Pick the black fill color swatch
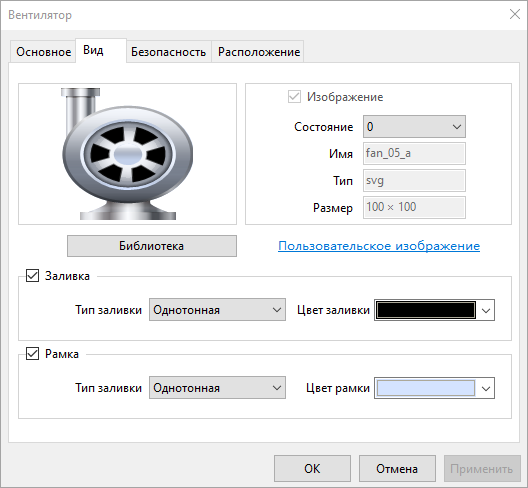Screen dimensions: 528x488 pyautogui.click(x=426, y=310)
